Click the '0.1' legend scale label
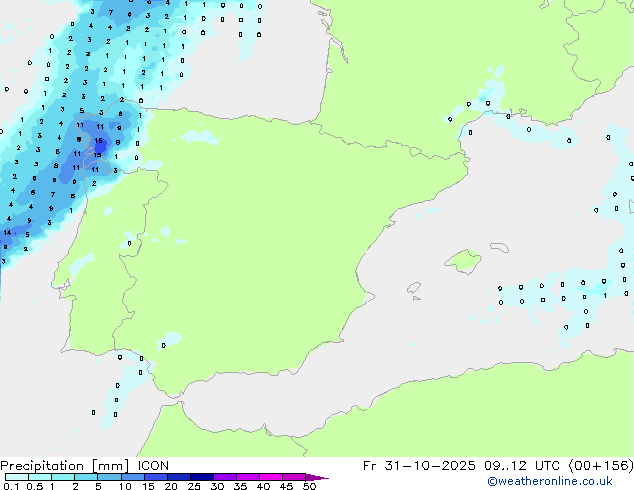This screenshot has width=634, height=490. point(11,486)
